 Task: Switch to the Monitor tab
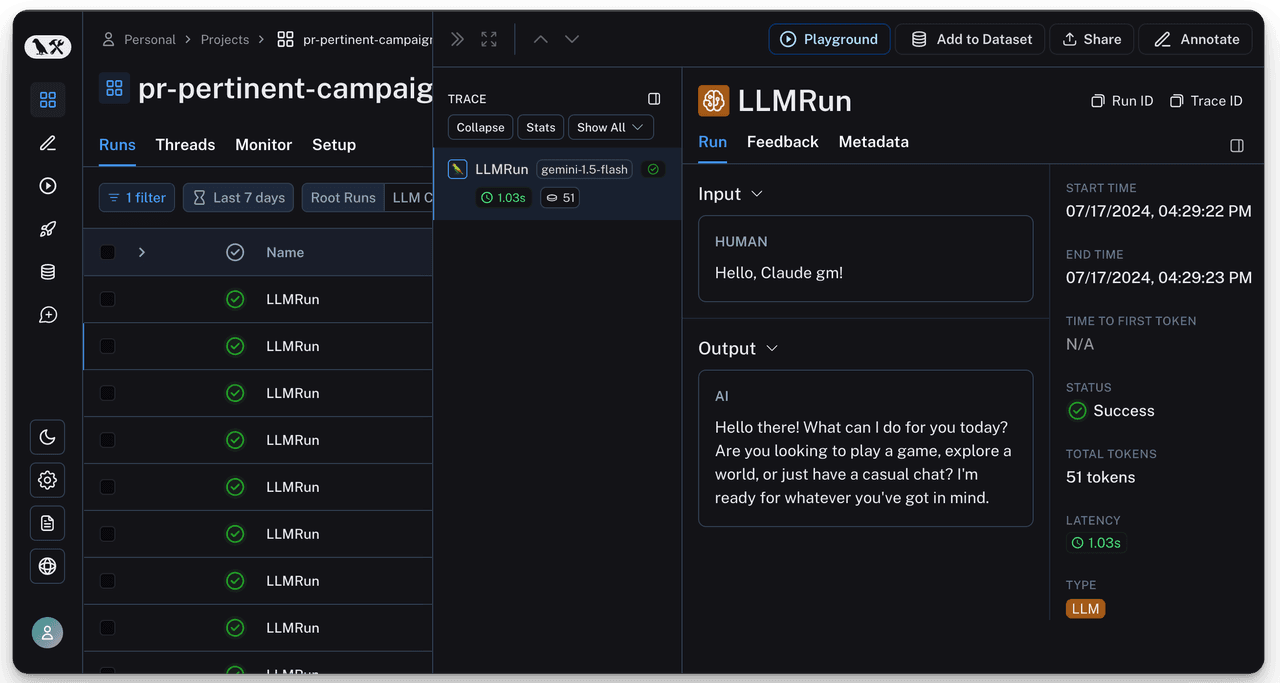(264, 145)
